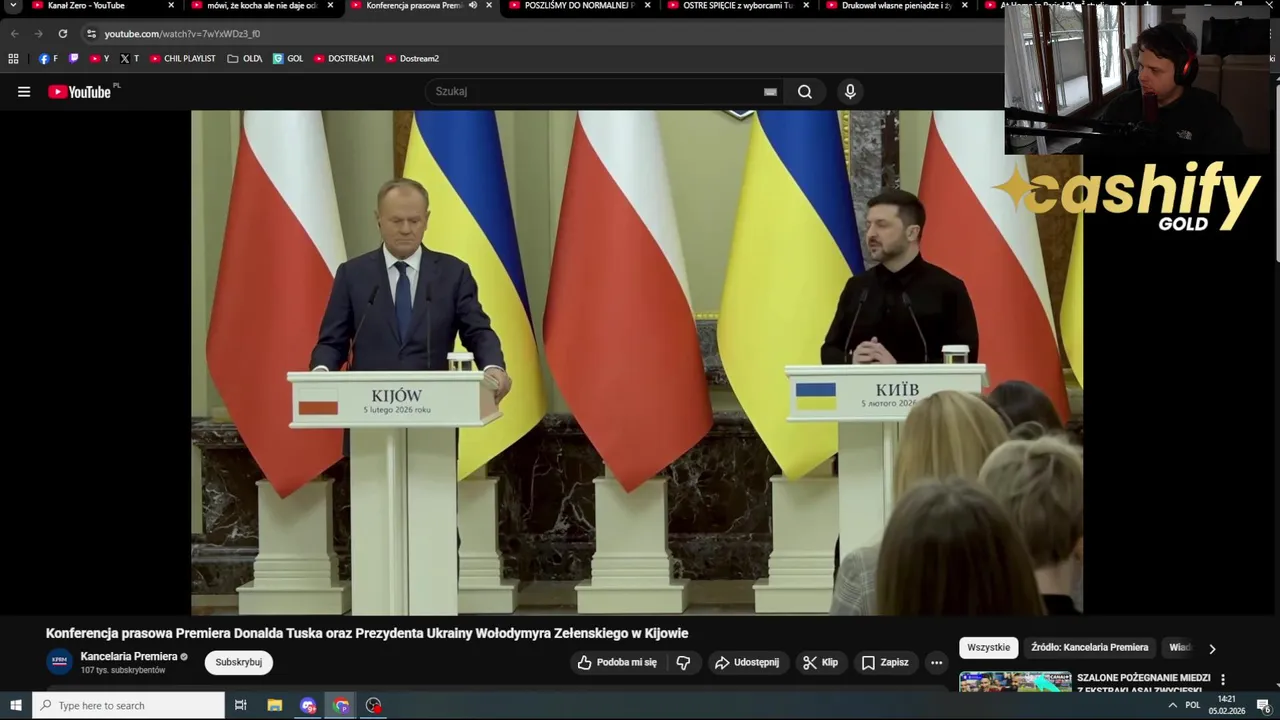Open options for the SZALONE POŻEGNANIE video
The width and height of the screenshot is (1280, 720).
1222,680
